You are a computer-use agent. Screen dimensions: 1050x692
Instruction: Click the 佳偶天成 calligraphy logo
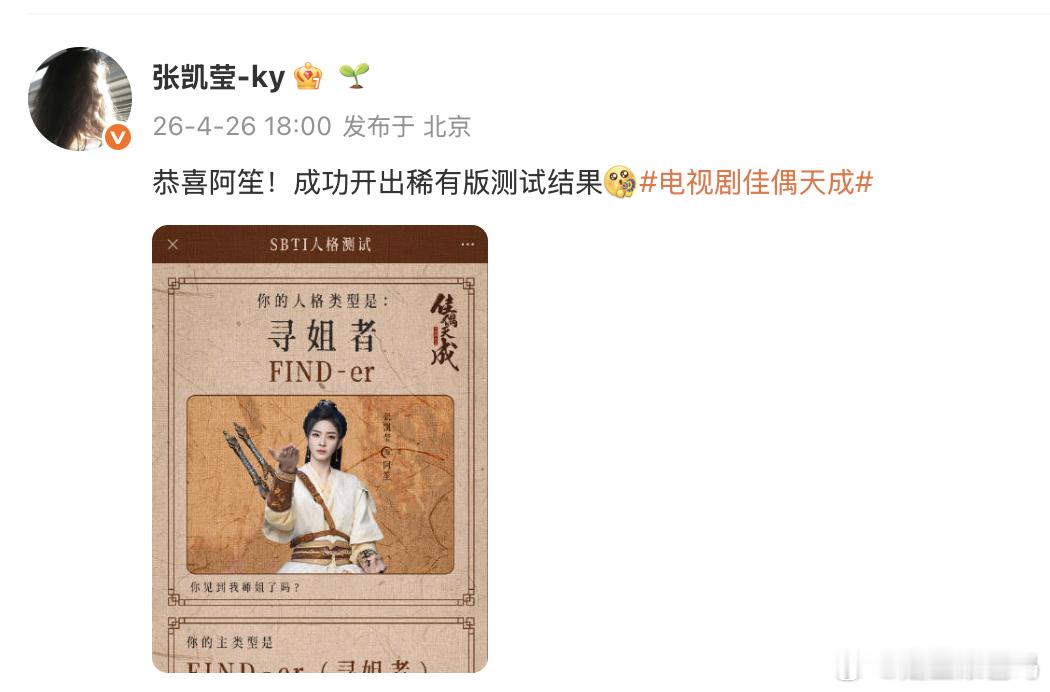(x=445, y=332)
